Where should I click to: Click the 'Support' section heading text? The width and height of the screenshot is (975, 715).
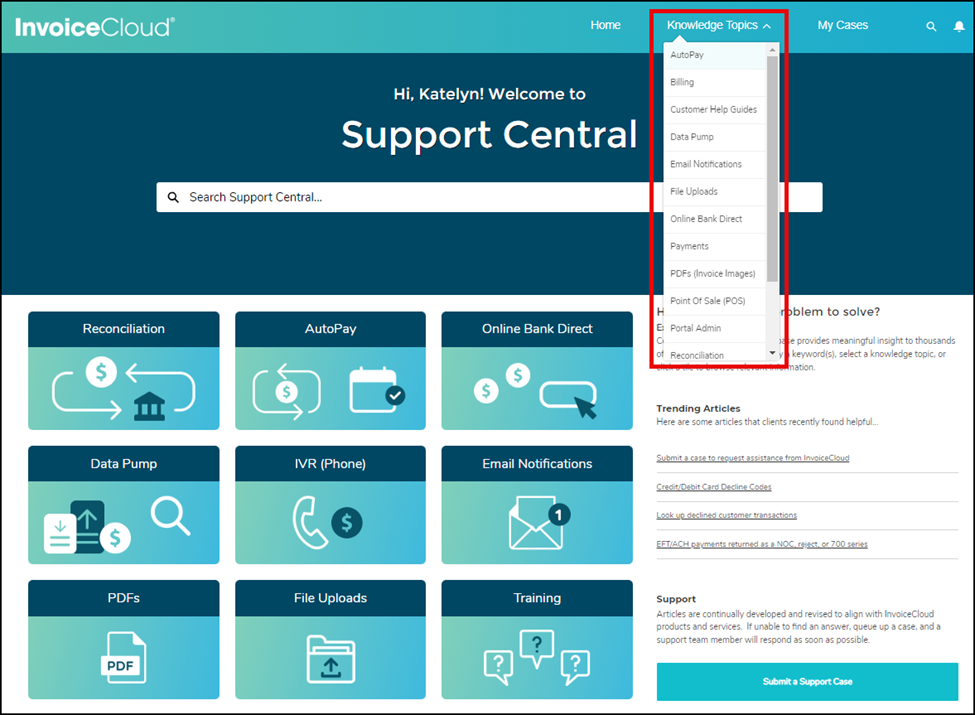[x=676, y=599]
